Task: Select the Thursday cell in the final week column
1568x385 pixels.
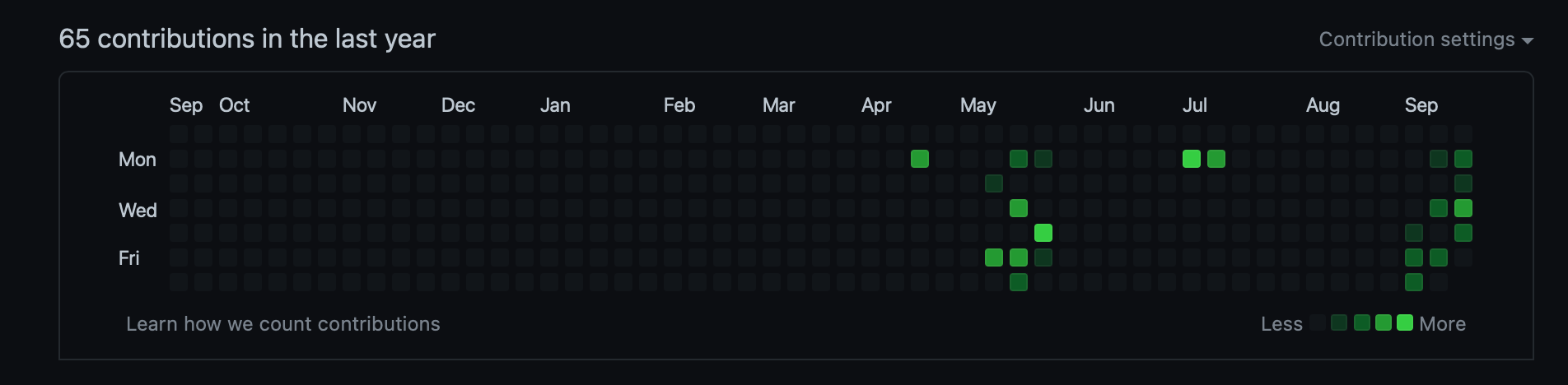Action: 1463,233
